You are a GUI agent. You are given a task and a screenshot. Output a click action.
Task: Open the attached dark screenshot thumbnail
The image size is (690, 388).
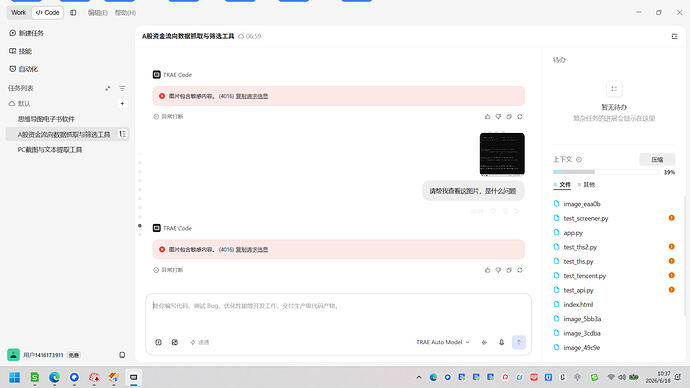(502, 154)
